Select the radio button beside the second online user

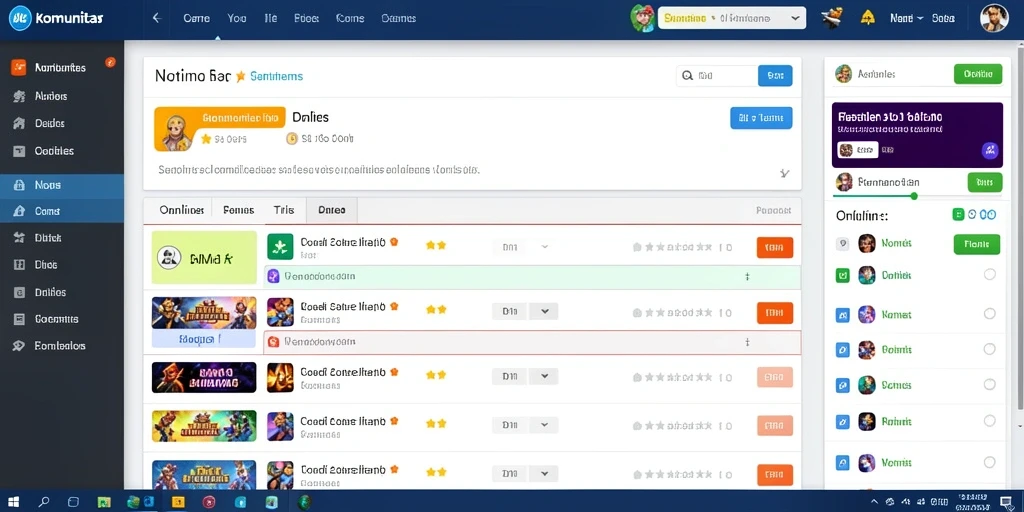989,274
